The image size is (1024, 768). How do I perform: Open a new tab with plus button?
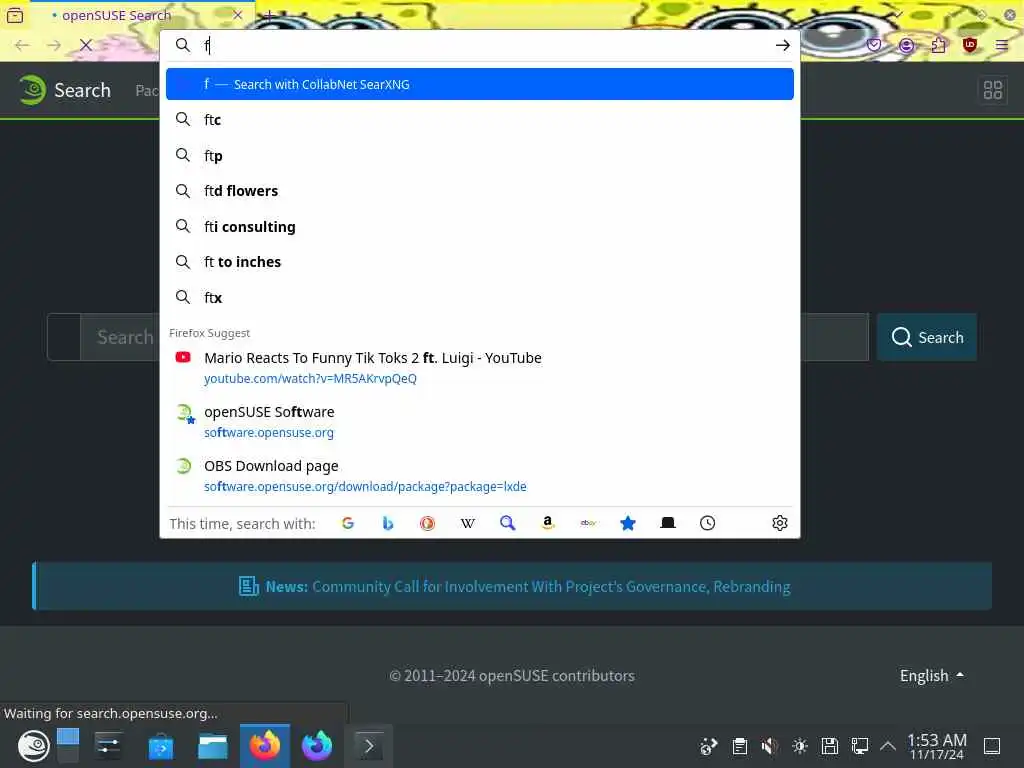(269, 15)
